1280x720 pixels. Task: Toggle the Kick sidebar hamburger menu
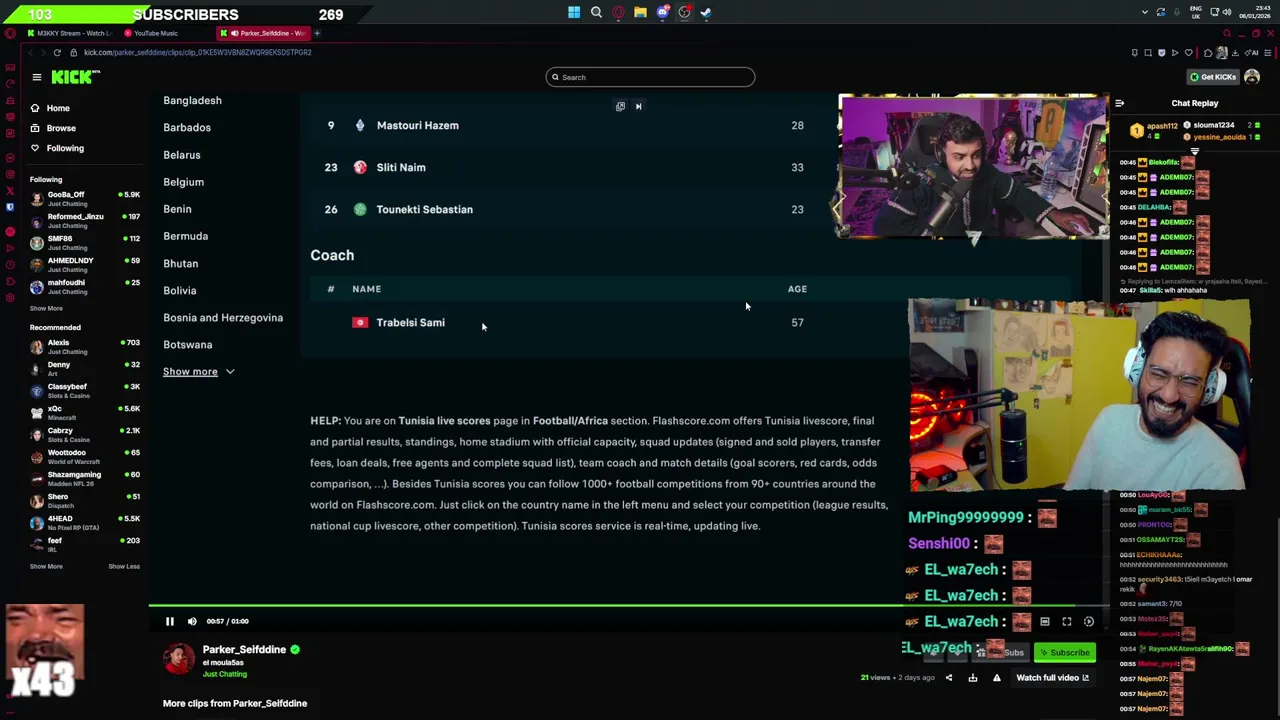(x=37, y=77)
